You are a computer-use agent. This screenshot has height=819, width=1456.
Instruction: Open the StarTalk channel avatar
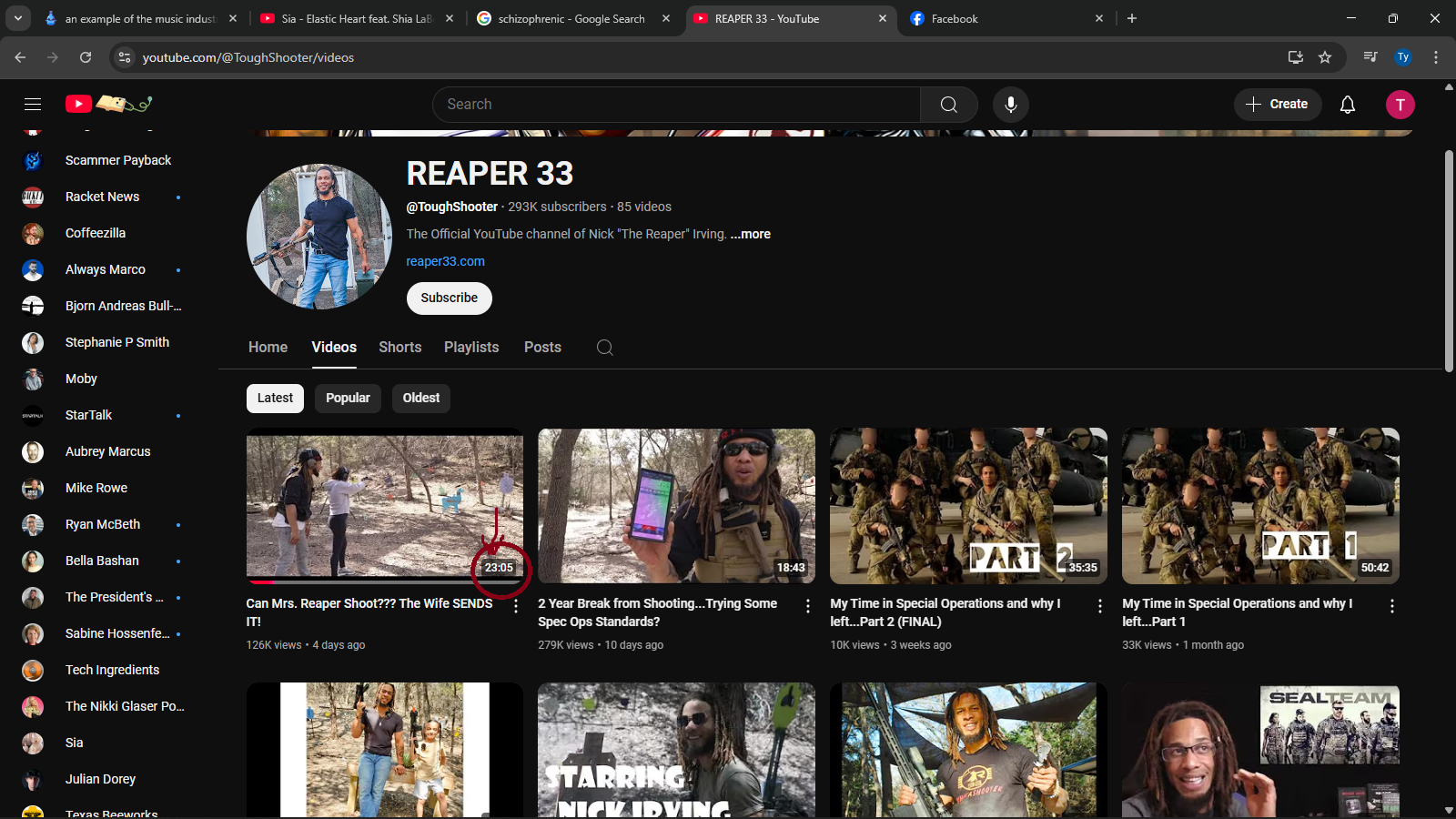(x=33, y=416)
